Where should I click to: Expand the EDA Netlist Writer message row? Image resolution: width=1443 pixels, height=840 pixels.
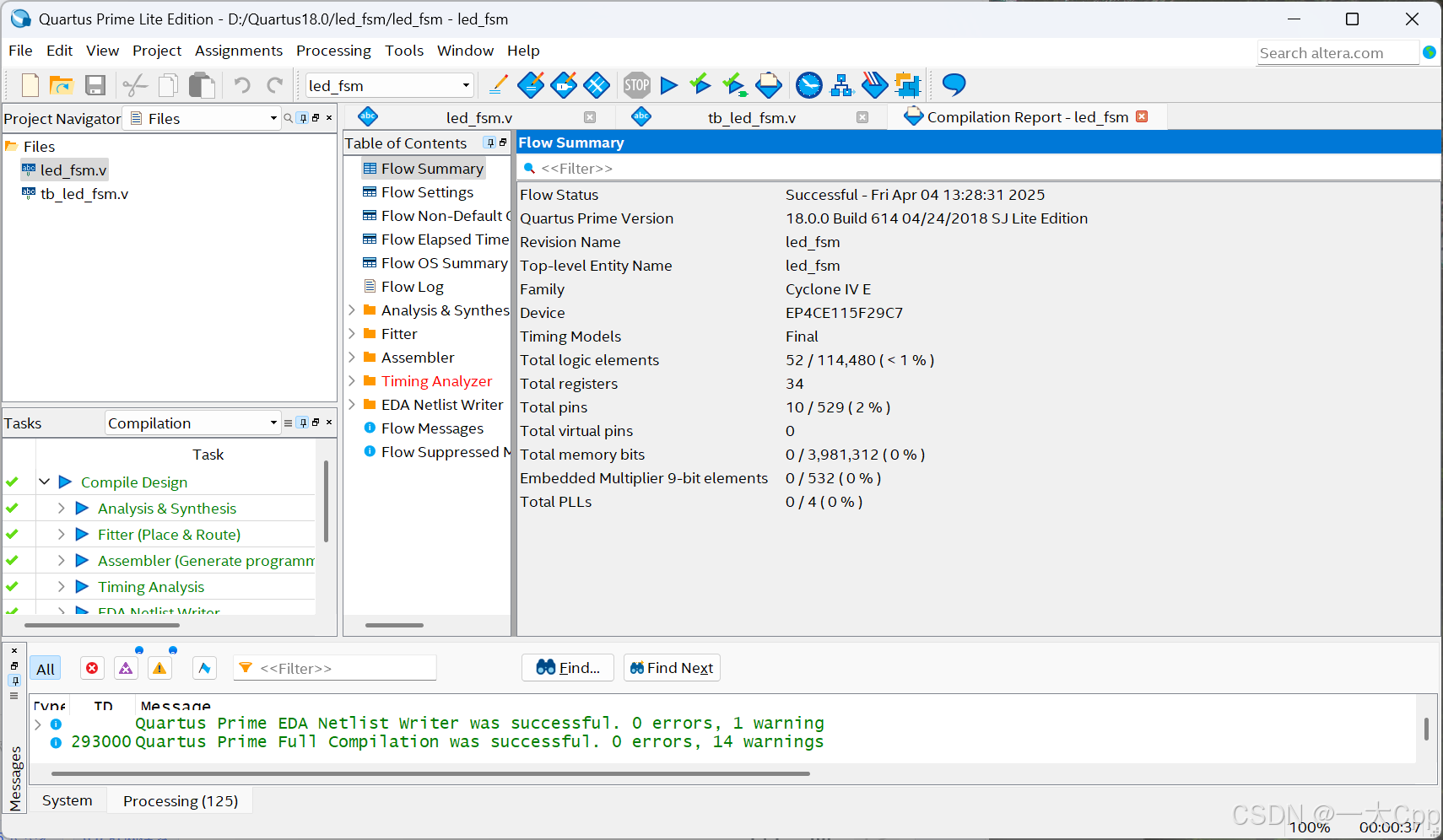[37, 724]
